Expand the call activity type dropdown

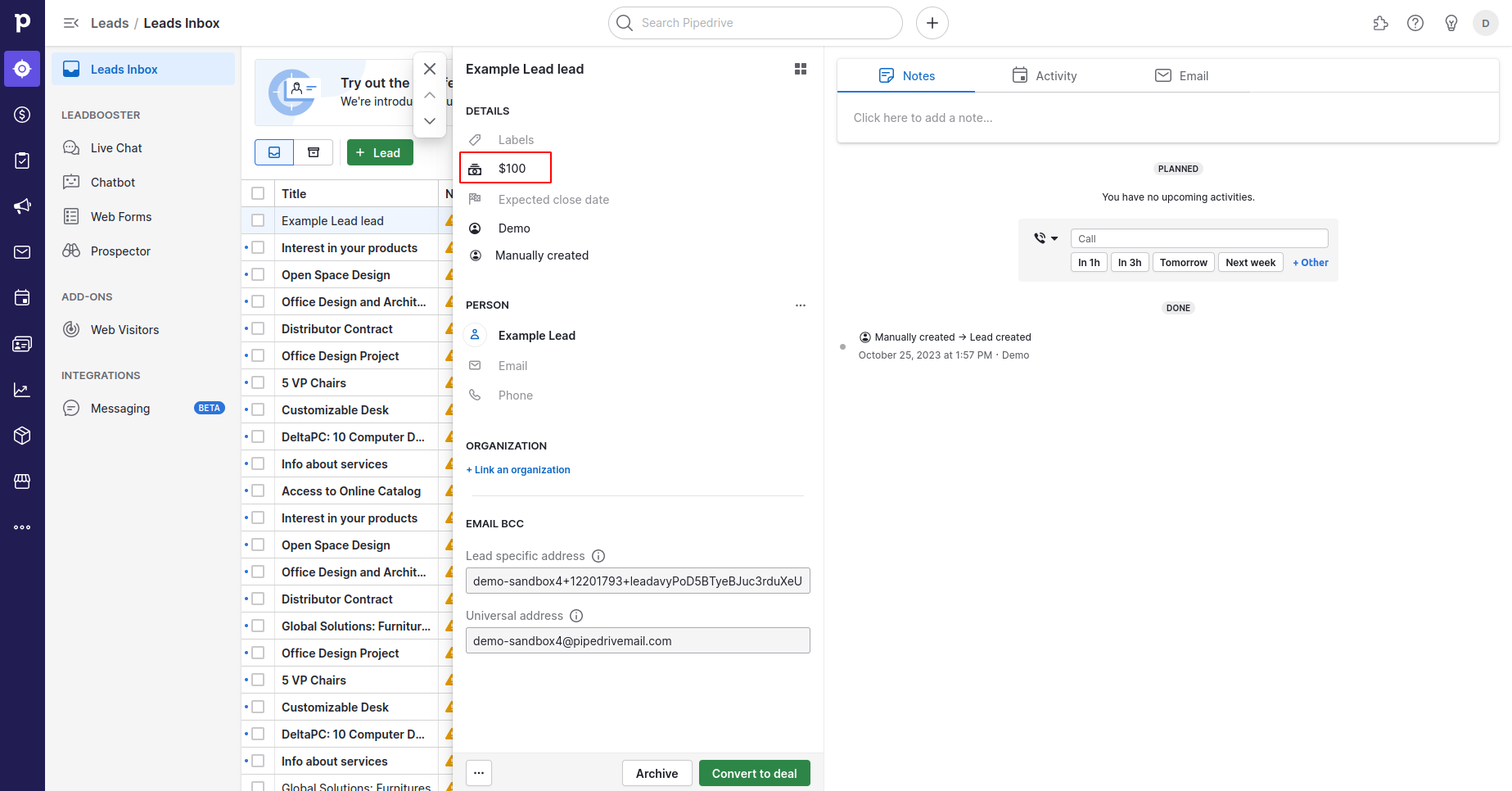[1045, 238]
